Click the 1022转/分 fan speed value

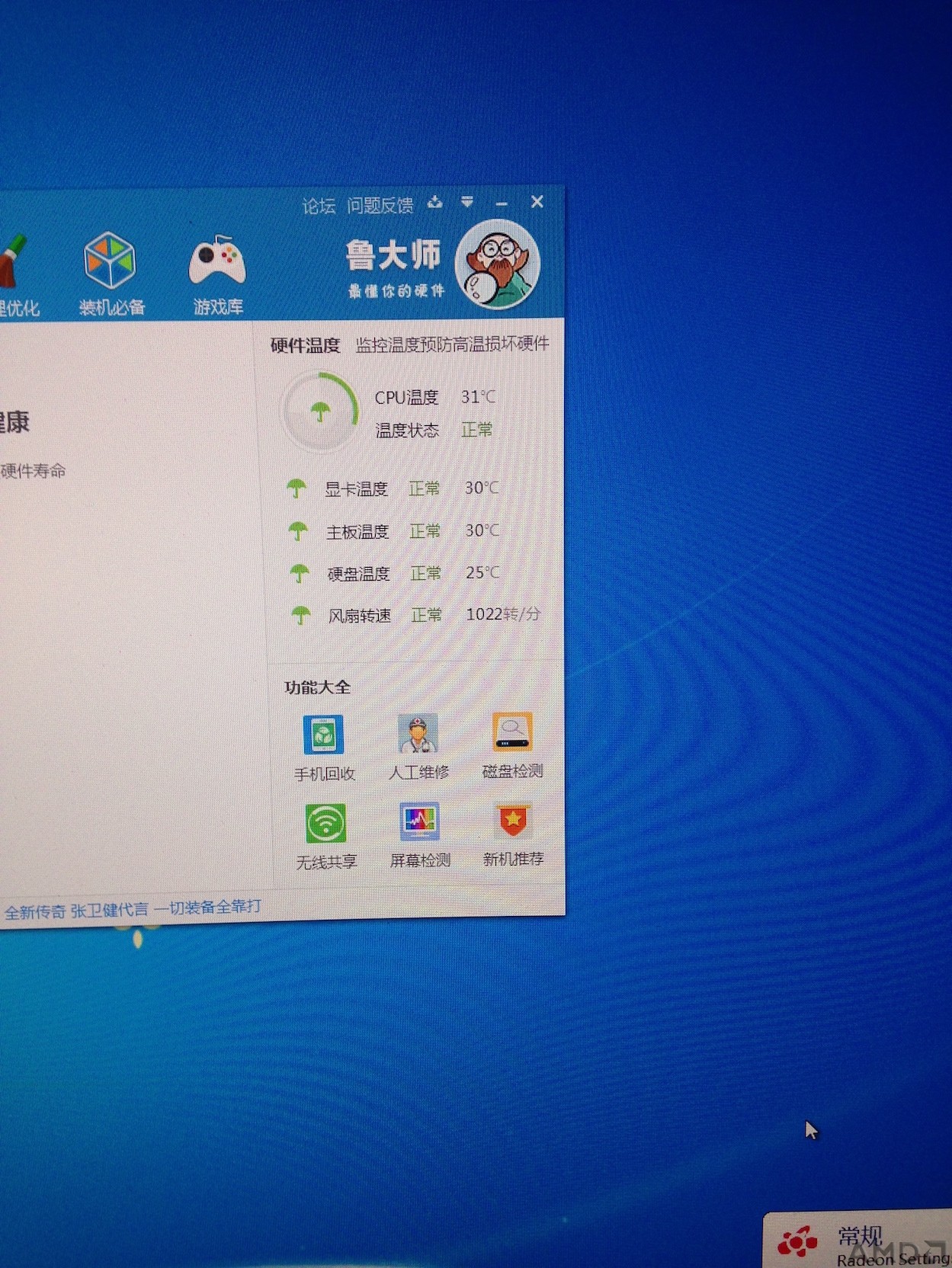click(x=503, y=614)
